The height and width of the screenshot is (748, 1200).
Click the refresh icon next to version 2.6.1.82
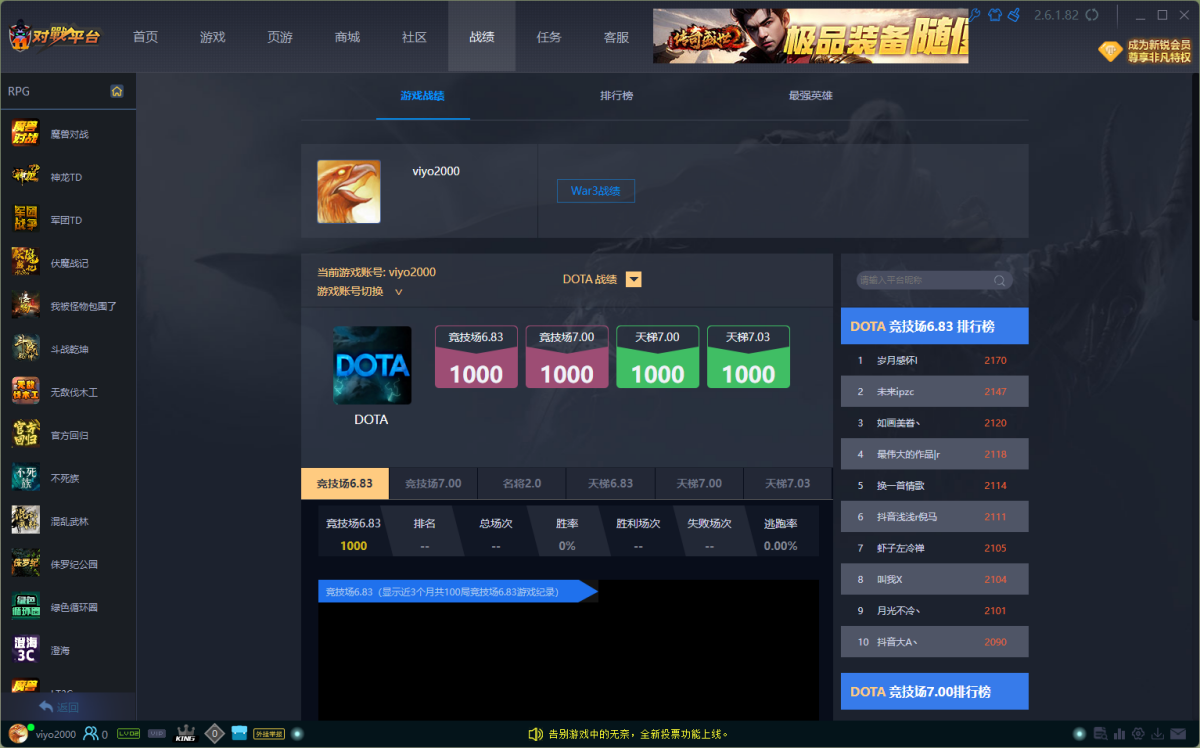1092,15
